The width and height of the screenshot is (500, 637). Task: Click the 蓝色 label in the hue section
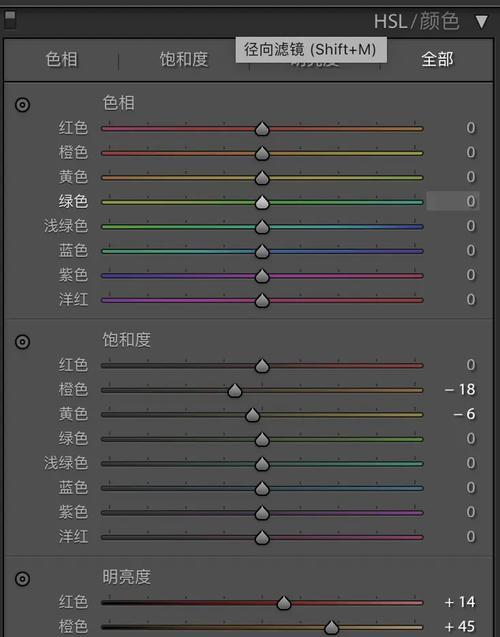coord(73,250)
